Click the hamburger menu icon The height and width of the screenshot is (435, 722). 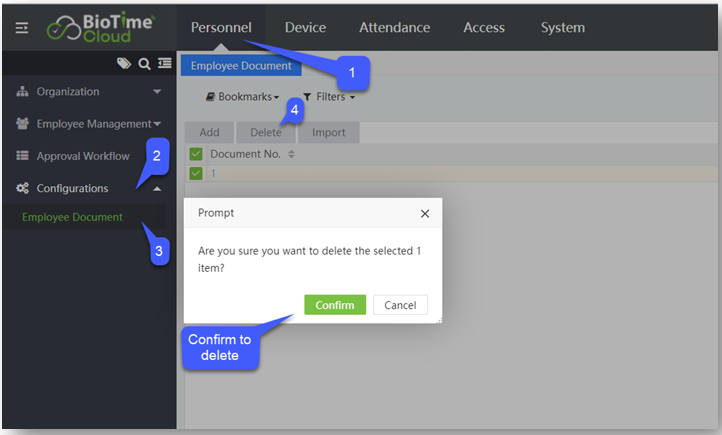pos(22,28)
